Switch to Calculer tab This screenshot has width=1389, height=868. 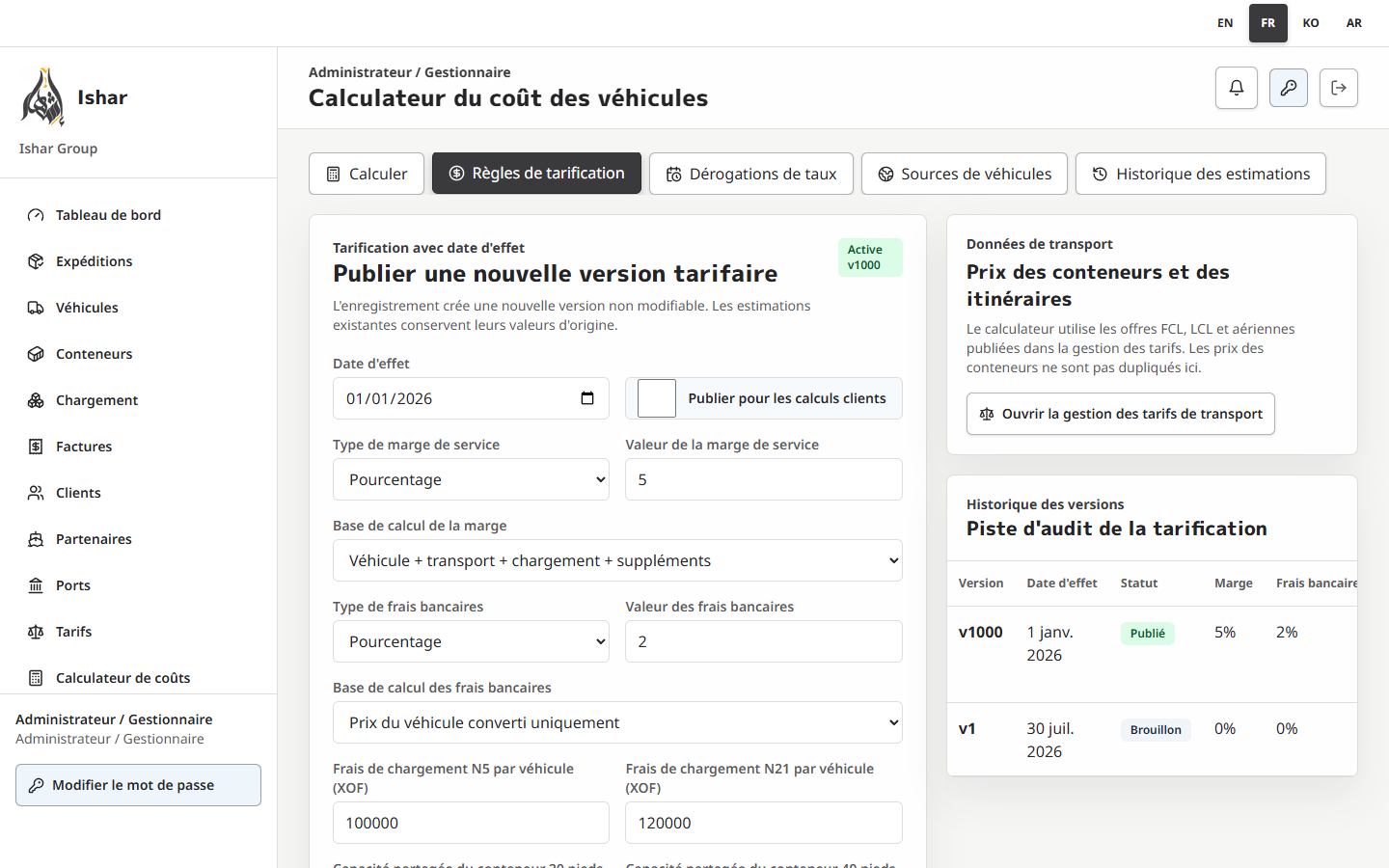(x=367, y=174)
